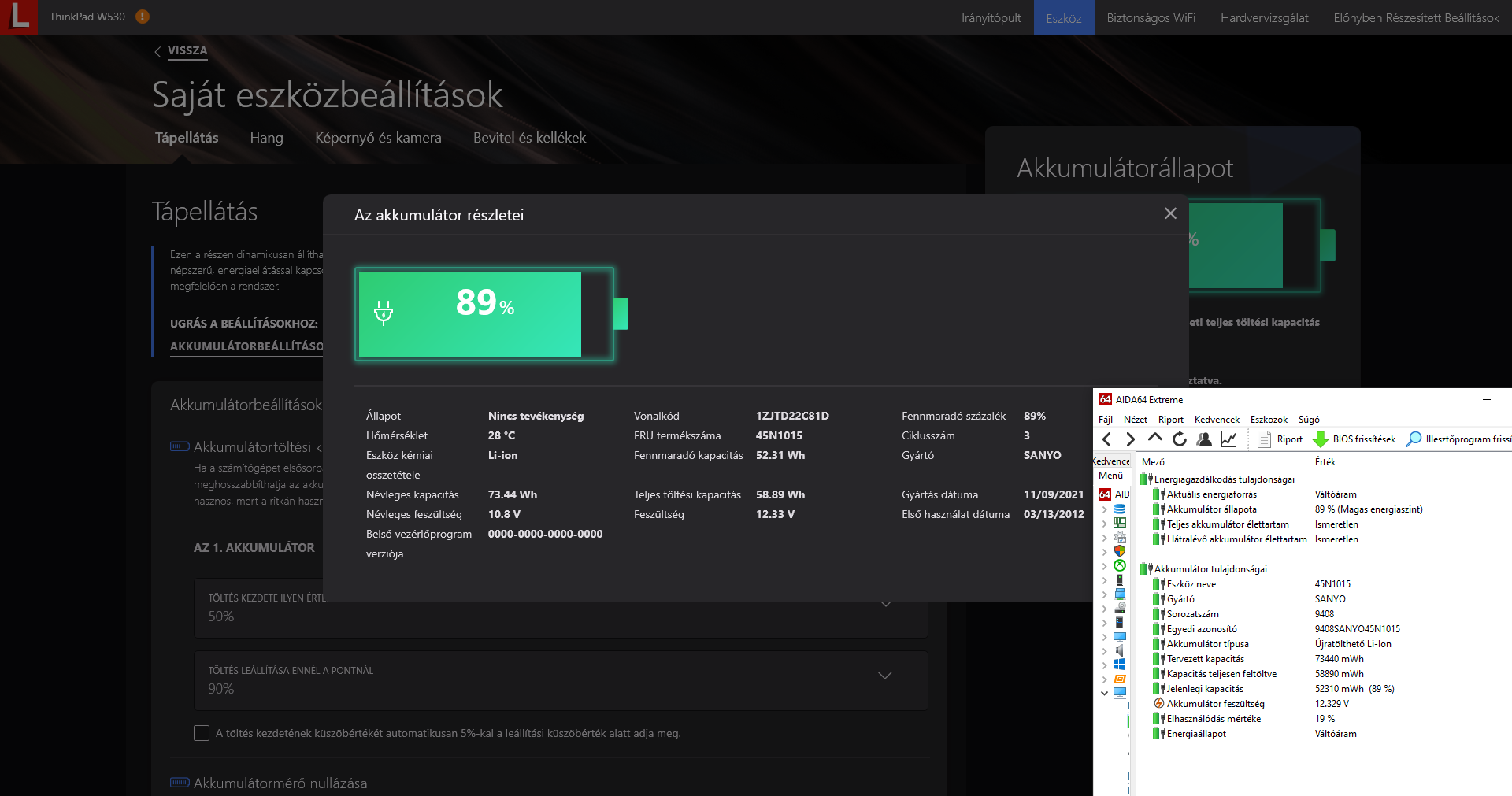
Task: Click the back chevron next to VISSZA
Action: click(x=157, y=51)
